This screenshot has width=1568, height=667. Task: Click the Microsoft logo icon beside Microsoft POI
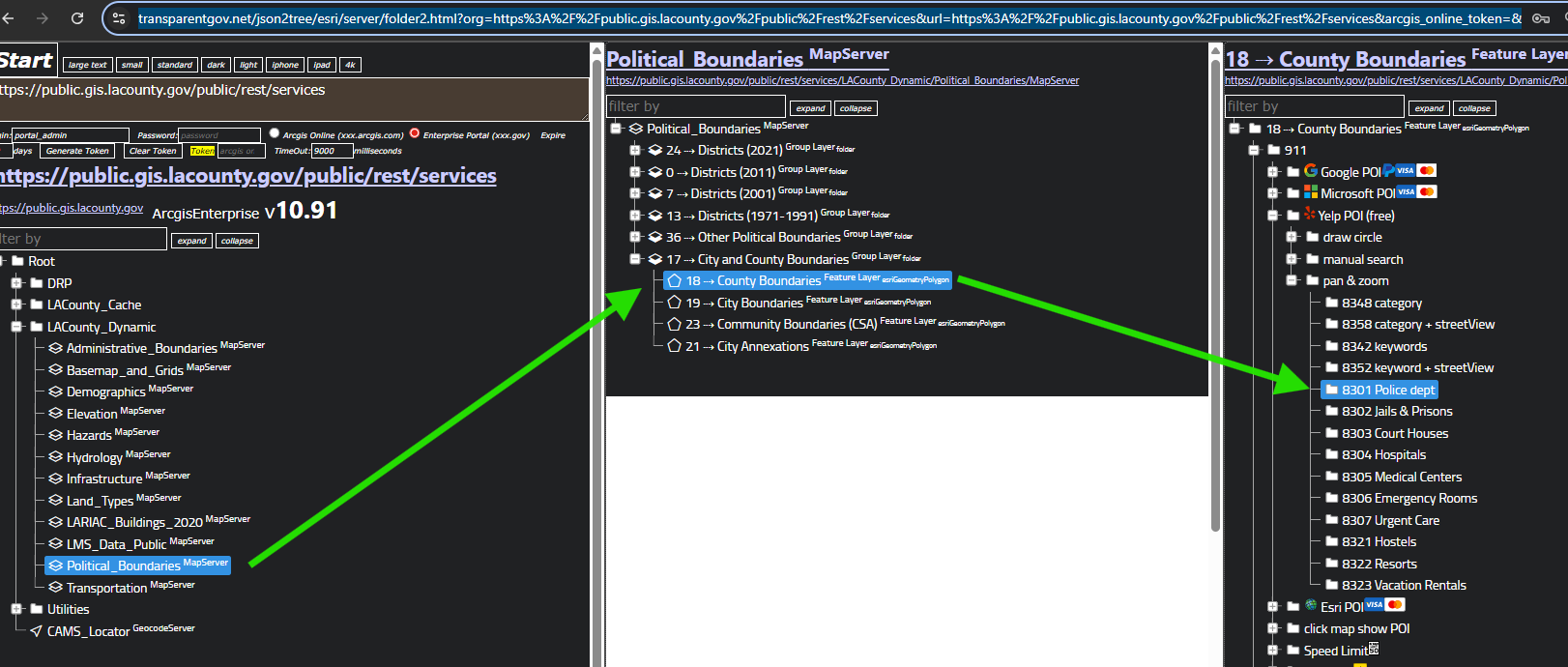1311,192
